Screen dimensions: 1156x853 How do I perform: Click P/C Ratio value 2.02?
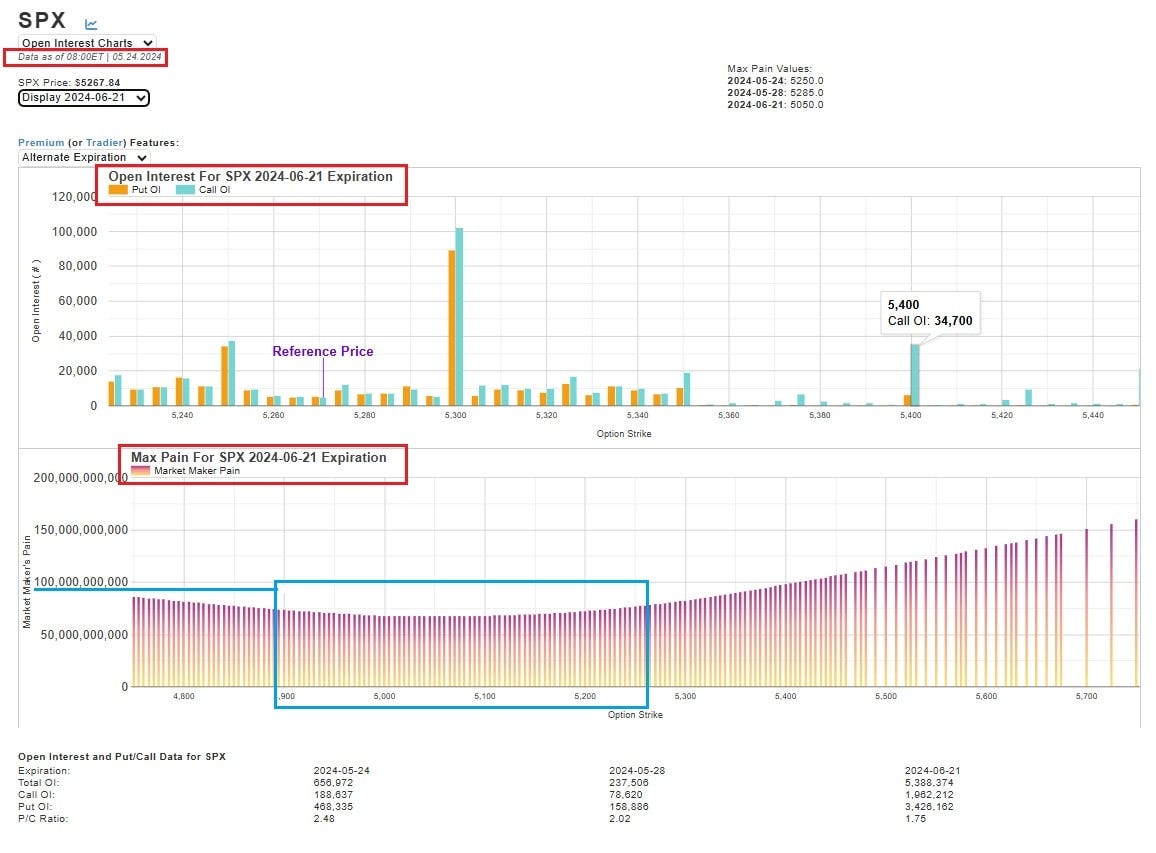[620, 818]
